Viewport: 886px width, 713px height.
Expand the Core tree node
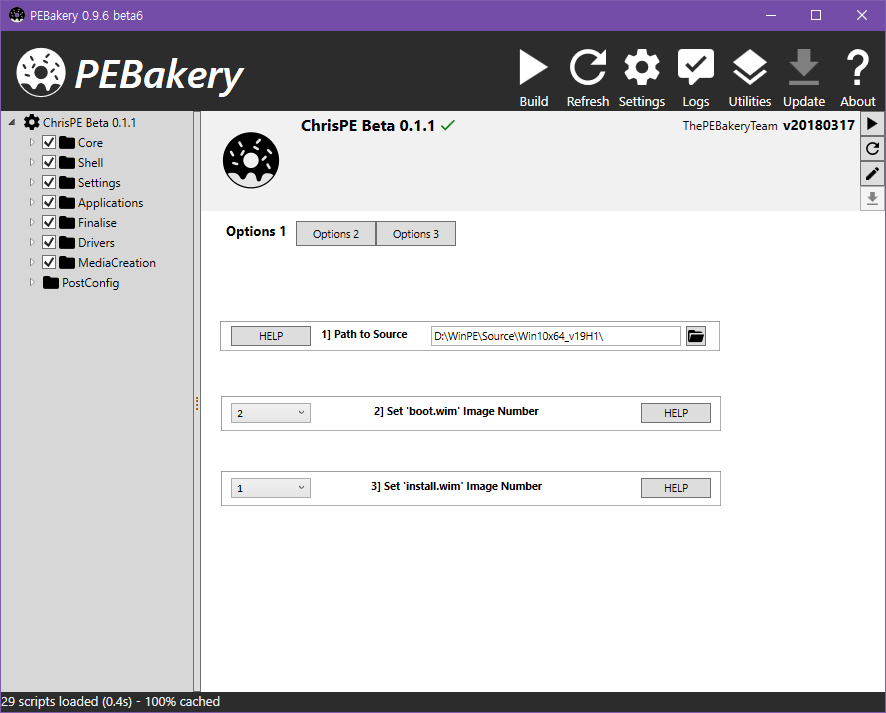click(32, 142)
